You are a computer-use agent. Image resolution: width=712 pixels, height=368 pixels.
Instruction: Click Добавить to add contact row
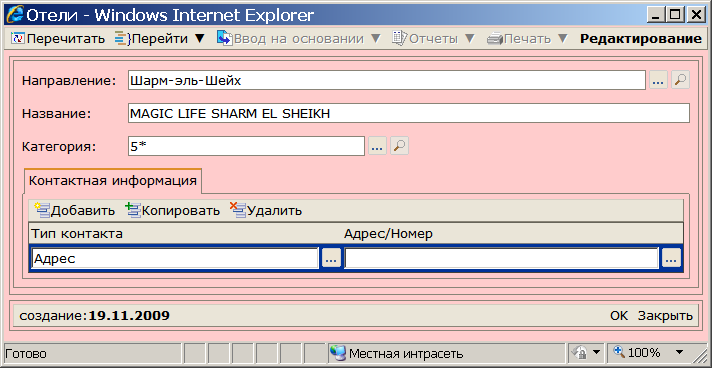click(75, 210)
